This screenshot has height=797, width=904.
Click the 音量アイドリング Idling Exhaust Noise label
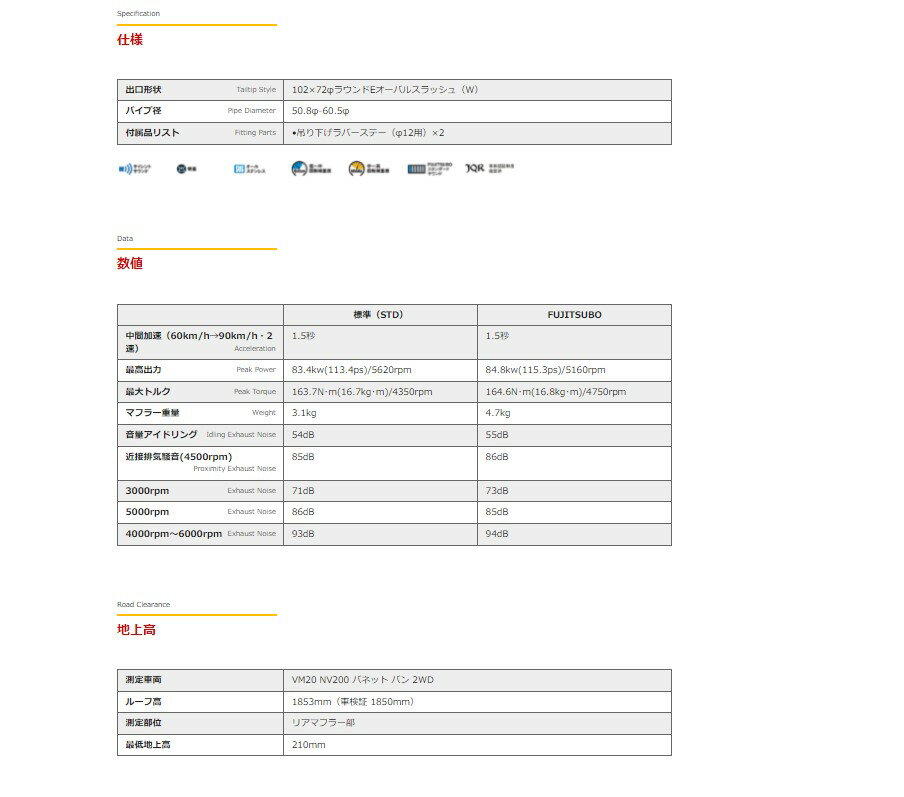[x=200, y=435]
